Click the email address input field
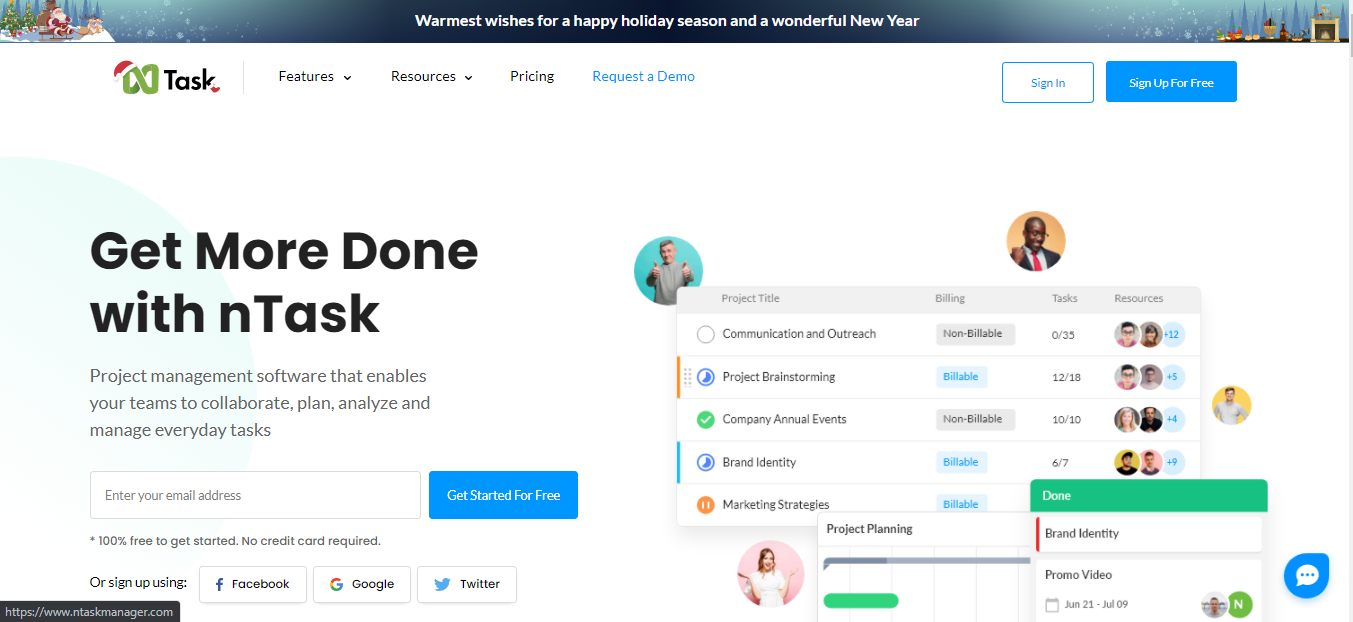The width and height of the screenshot is (1353, 622). click(x=255, y=495)
